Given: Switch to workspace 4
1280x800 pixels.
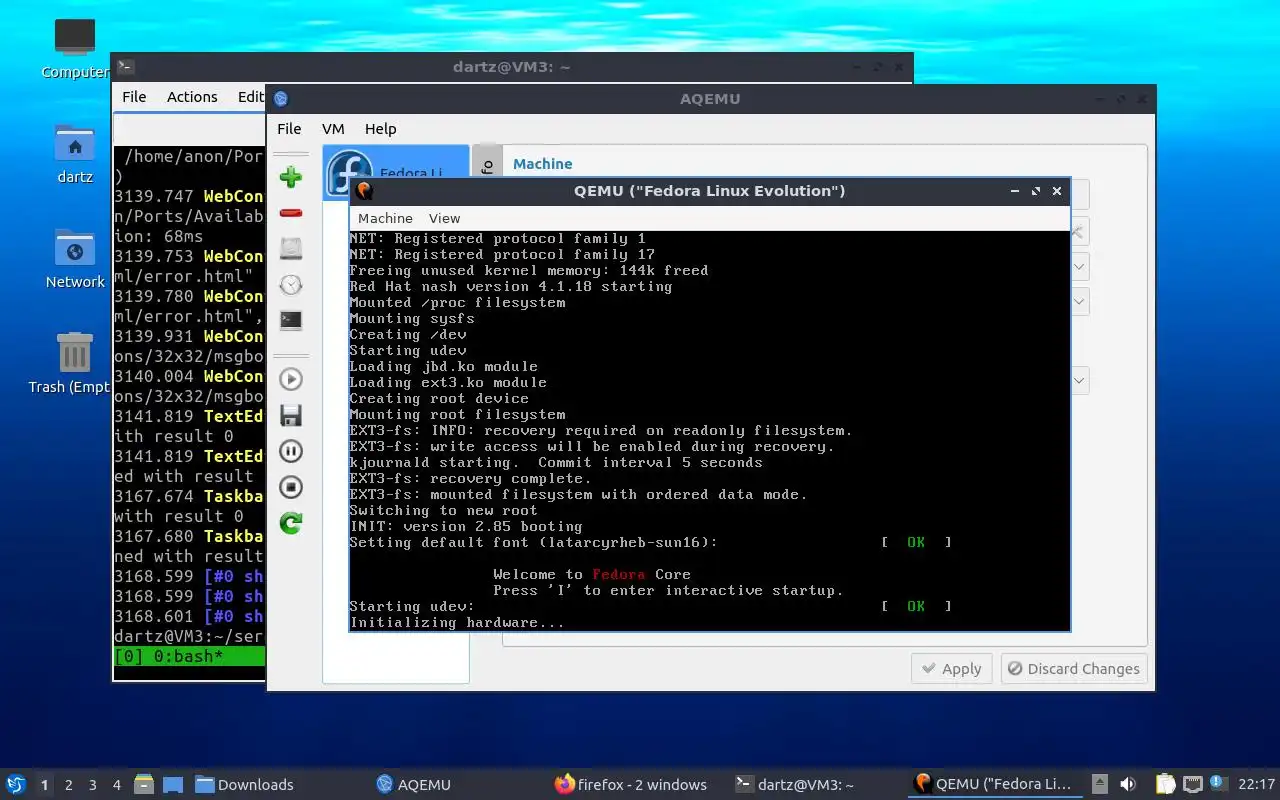Looking at the screenshot, I should 116,785.
